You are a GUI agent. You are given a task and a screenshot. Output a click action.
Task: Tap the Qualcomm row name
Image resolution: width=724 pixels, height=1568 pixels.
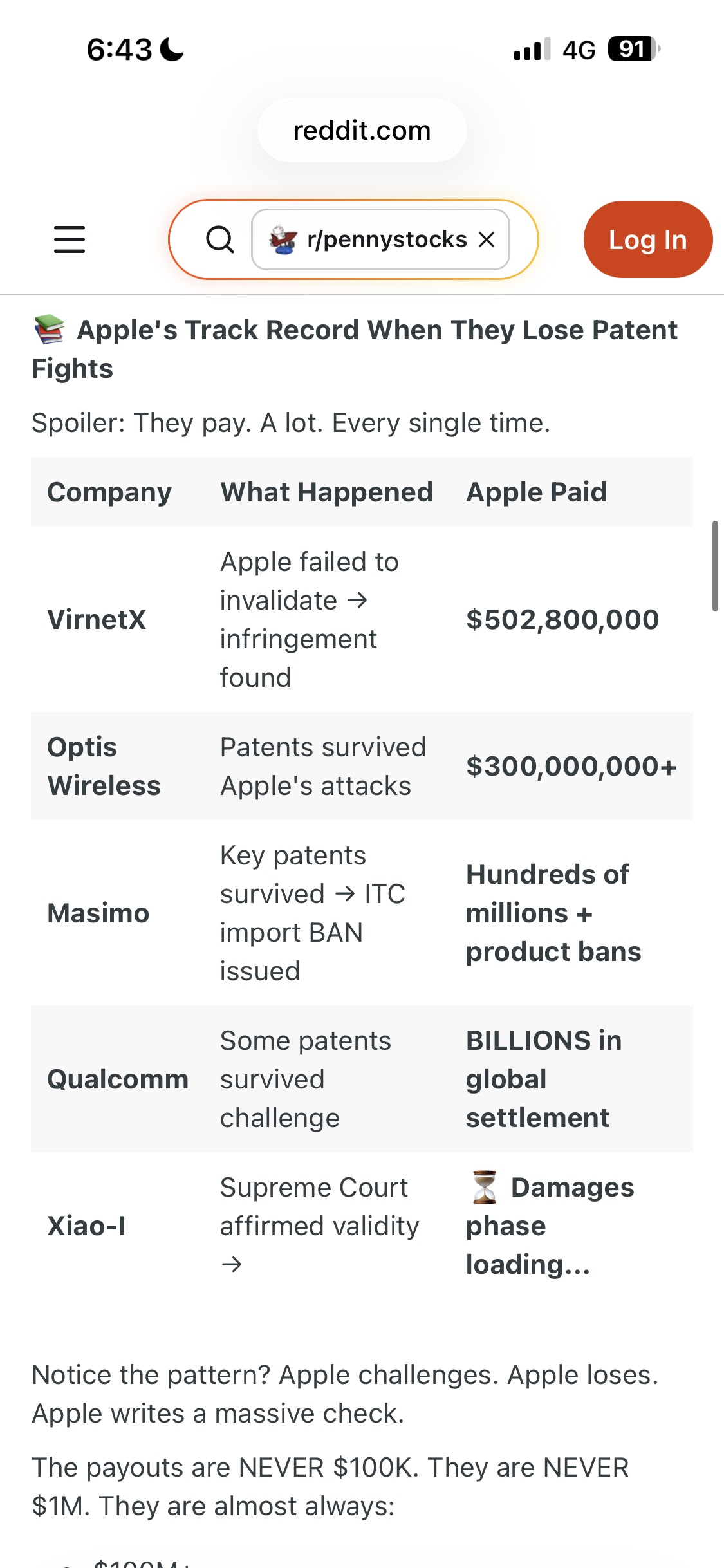point(118,1079)
